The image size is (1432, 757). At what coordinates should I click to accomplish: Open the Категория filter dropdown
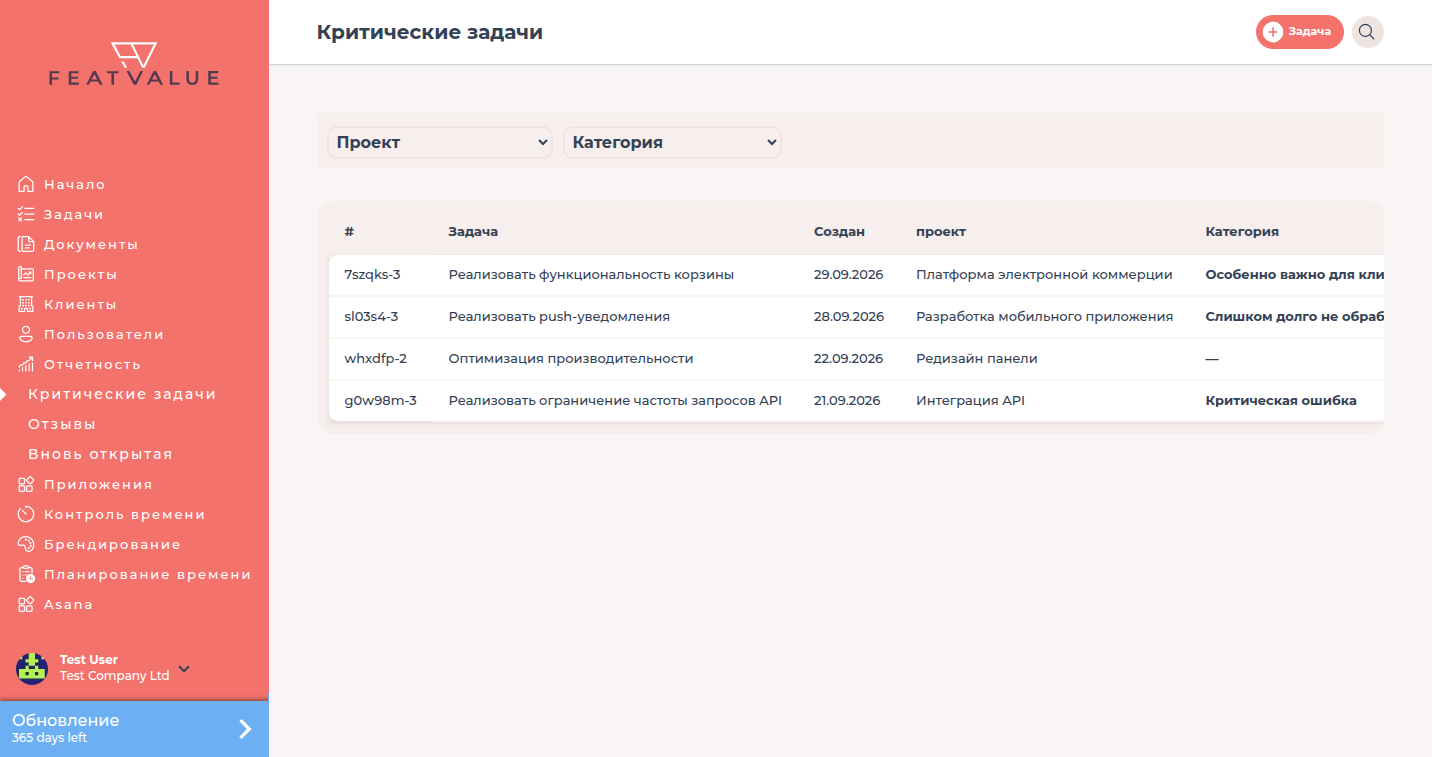pos(672,142)
